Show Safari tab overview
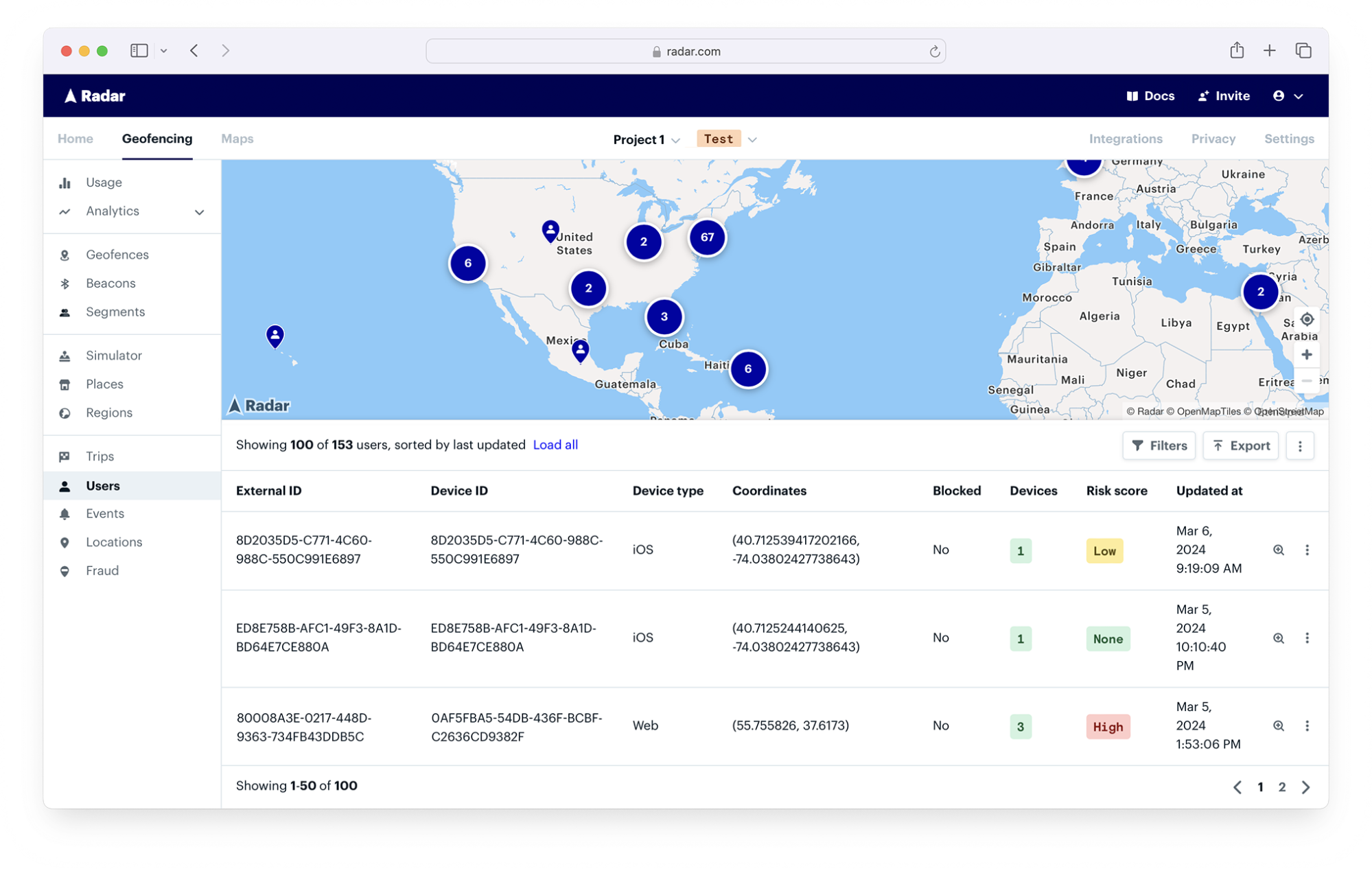 click(1303, 50)
